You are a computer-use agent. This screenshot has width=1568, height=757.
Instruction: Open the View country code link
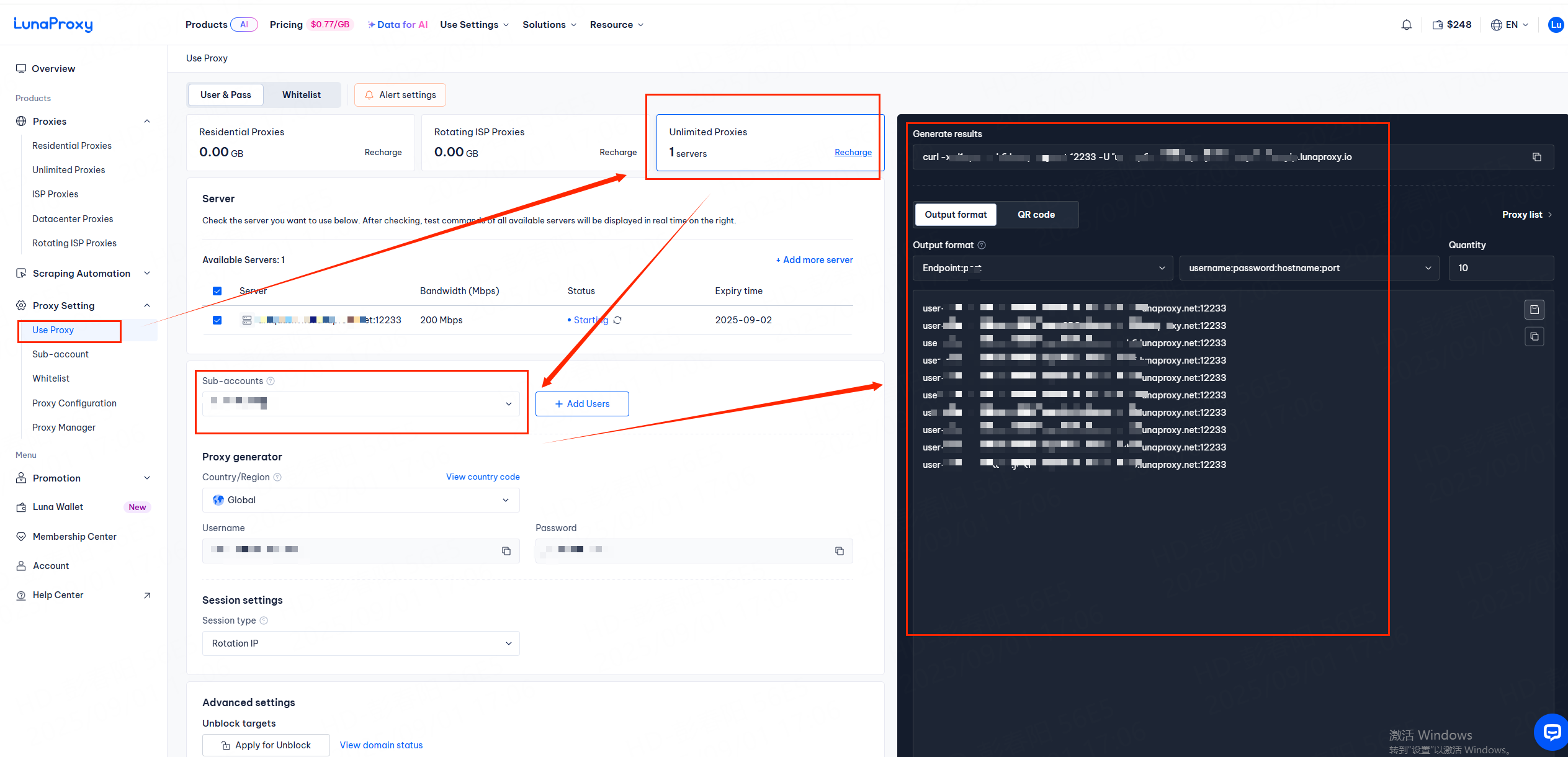[482, 477]
